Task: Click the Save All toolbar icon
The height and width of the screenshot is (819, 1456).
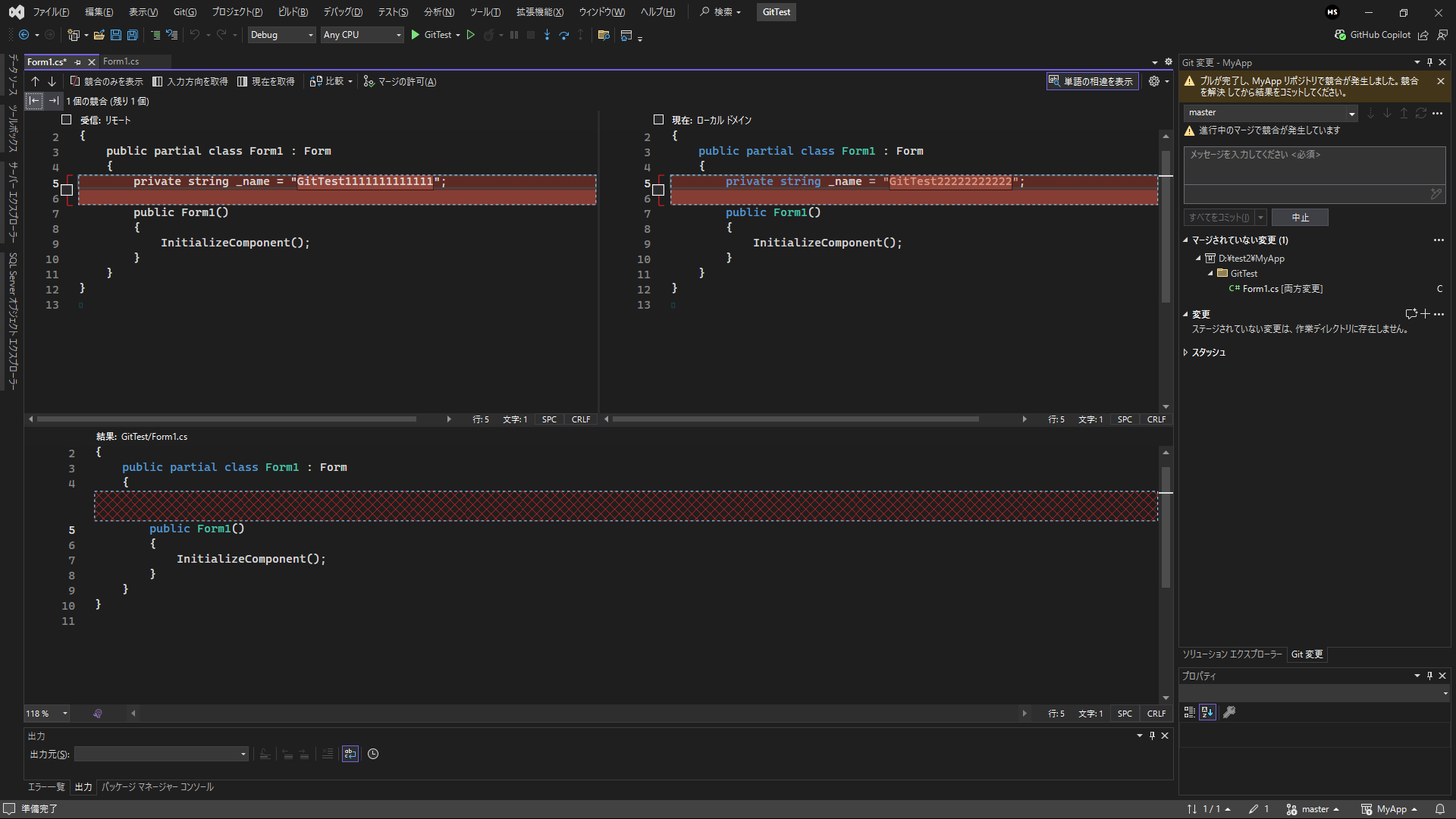Action: [x=133, y=35]
